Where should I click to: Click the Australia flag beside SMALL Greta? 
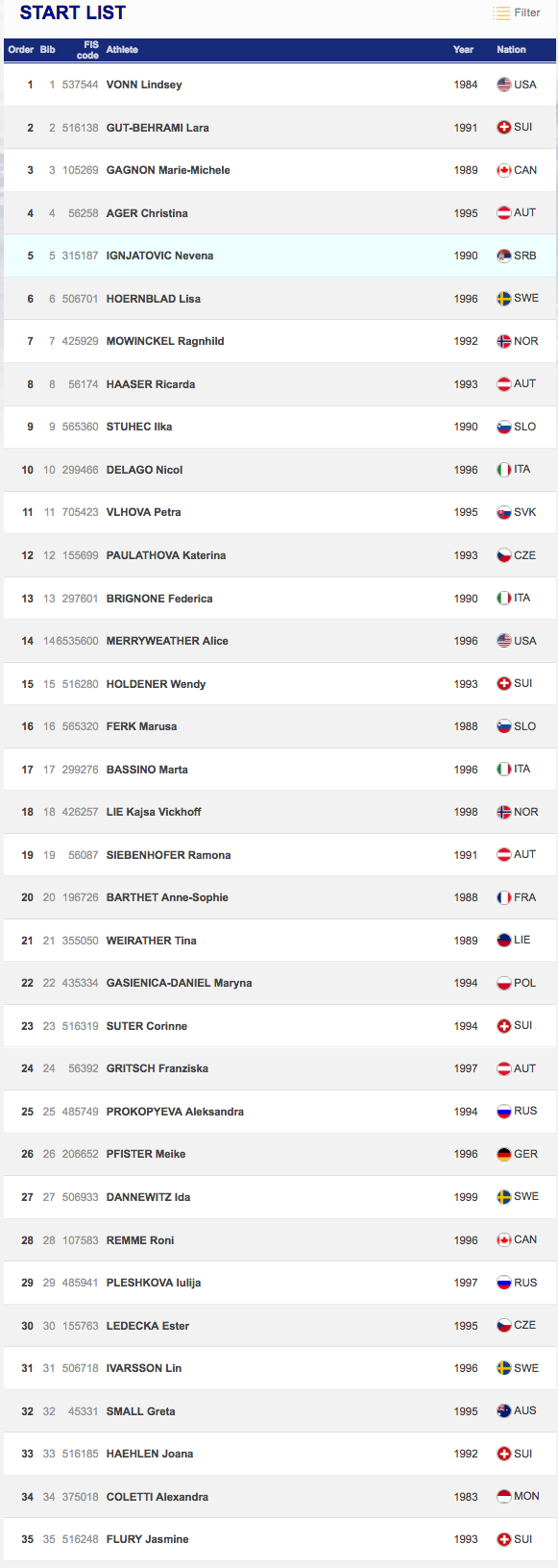[504, 1410]
